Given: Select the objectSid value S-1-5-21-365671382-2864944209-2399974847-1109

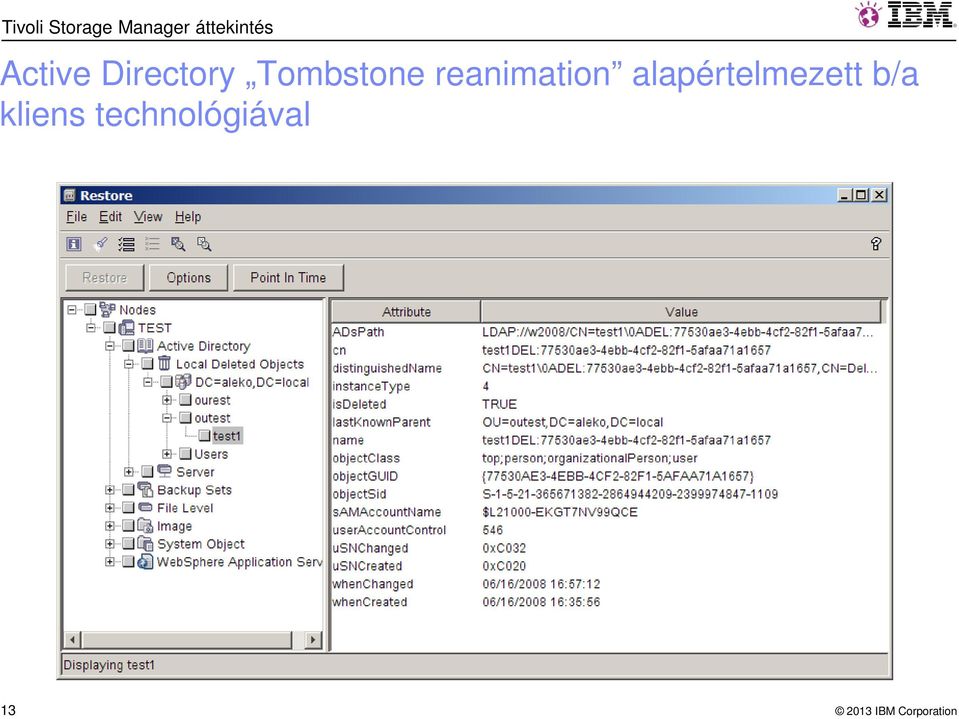Looking at the screenshot, I should tap(630, 494).
